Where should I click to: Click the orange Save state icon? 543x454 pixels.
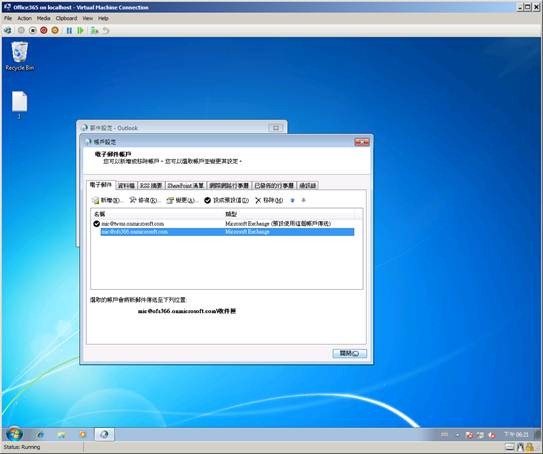pos(55,30)
